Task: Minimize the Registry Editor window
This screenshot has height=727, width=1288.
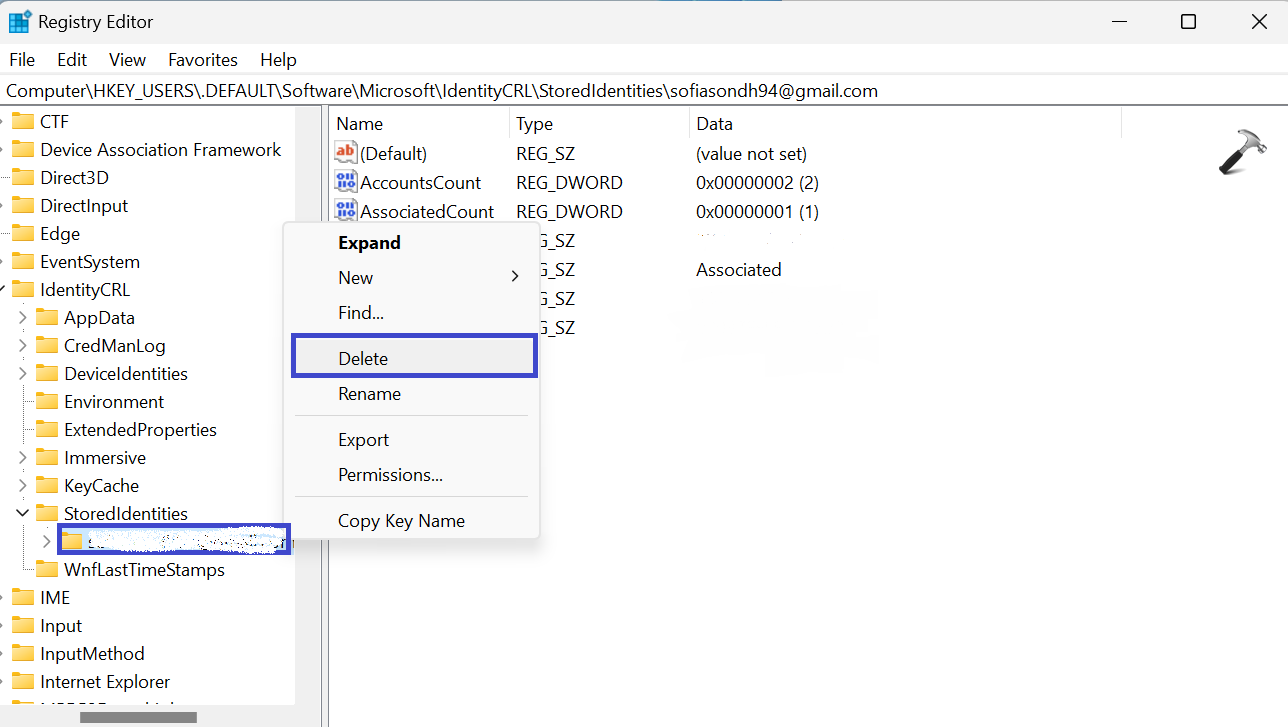Action: tap(1118, 21)
